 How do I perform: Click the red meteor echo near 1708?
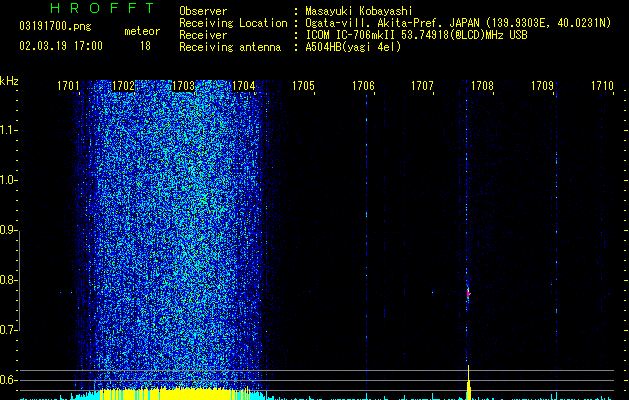coord(468,293)
